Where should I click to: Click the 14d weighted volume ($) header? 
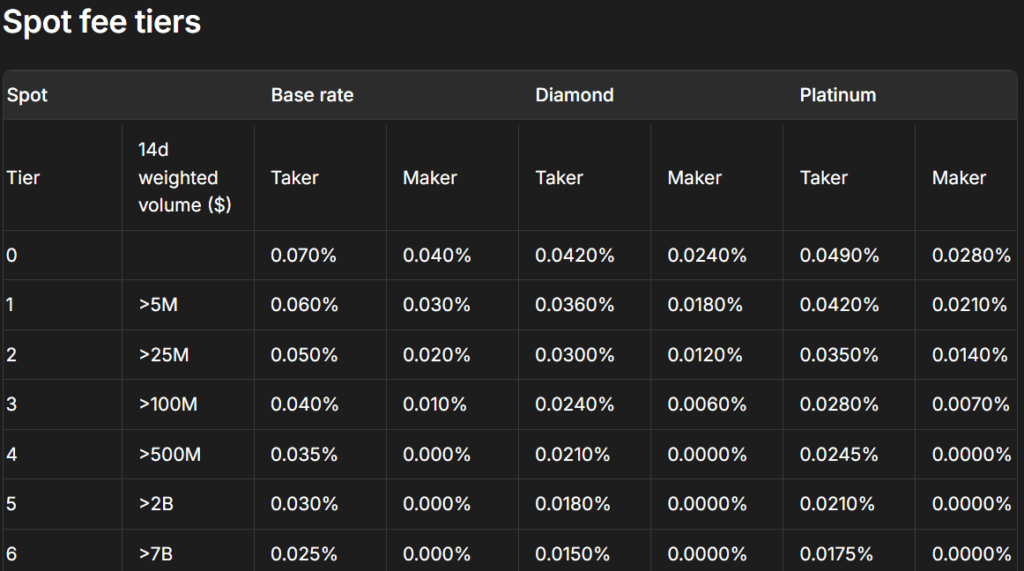click(179, 178)
